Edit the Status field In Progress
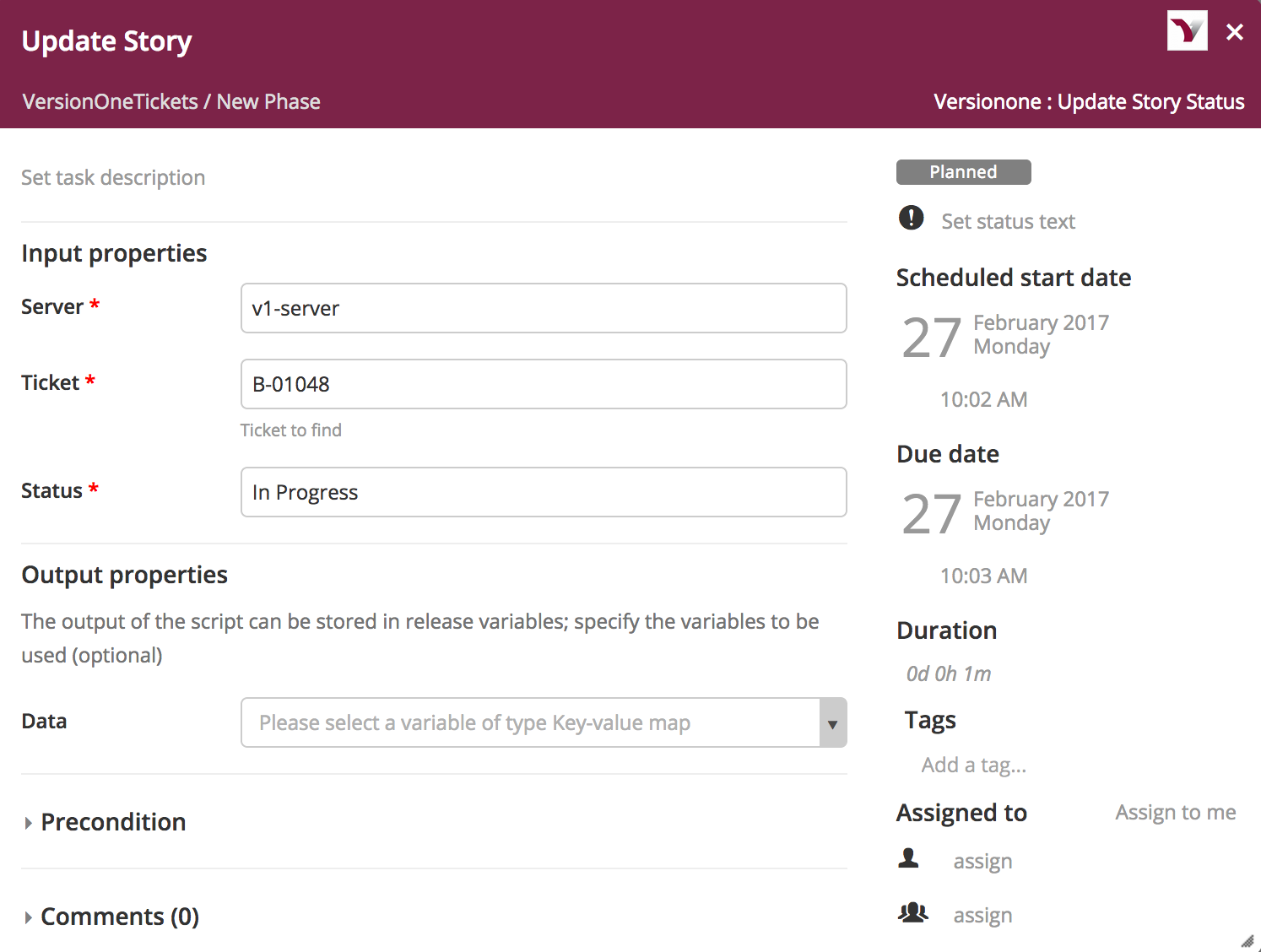This screenshot has height=952, width=1261. coord(544,492)
